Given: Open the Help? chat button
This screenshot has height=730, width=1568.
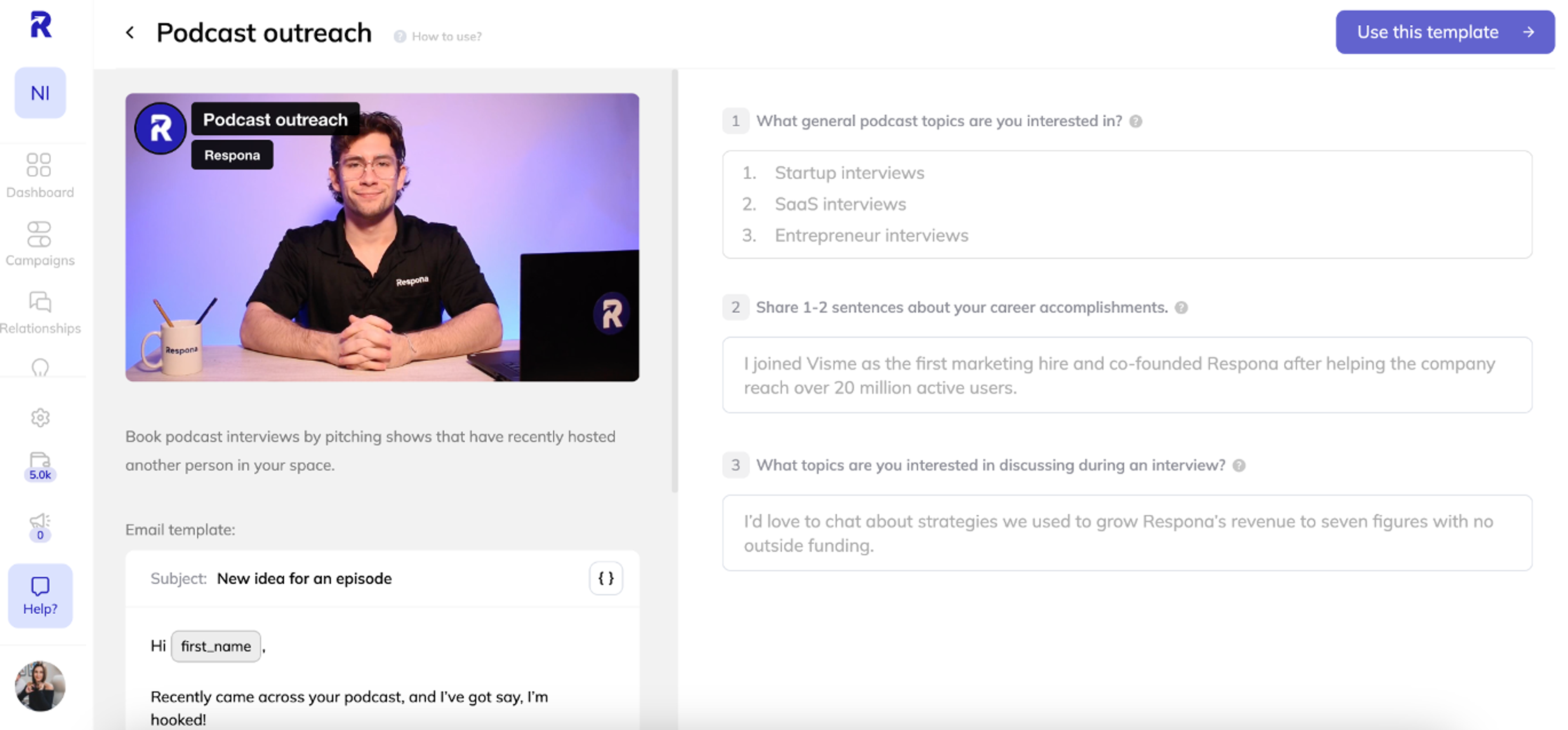Looking at the screenshot, I should click(x=40, y=595).
